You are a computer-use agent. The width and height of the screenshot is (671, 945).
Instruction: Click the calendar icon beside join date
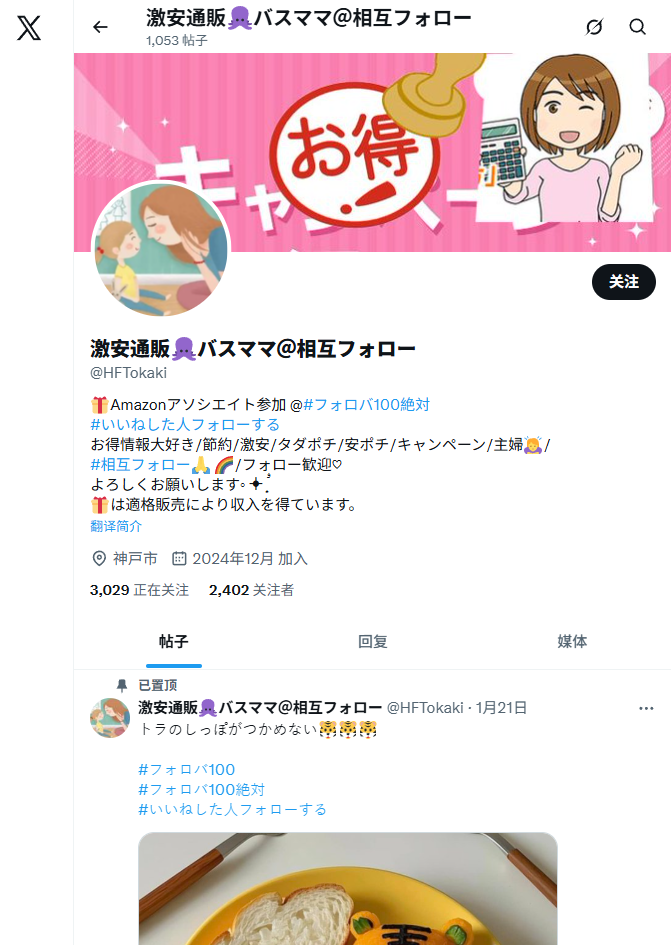coord(179,559)
